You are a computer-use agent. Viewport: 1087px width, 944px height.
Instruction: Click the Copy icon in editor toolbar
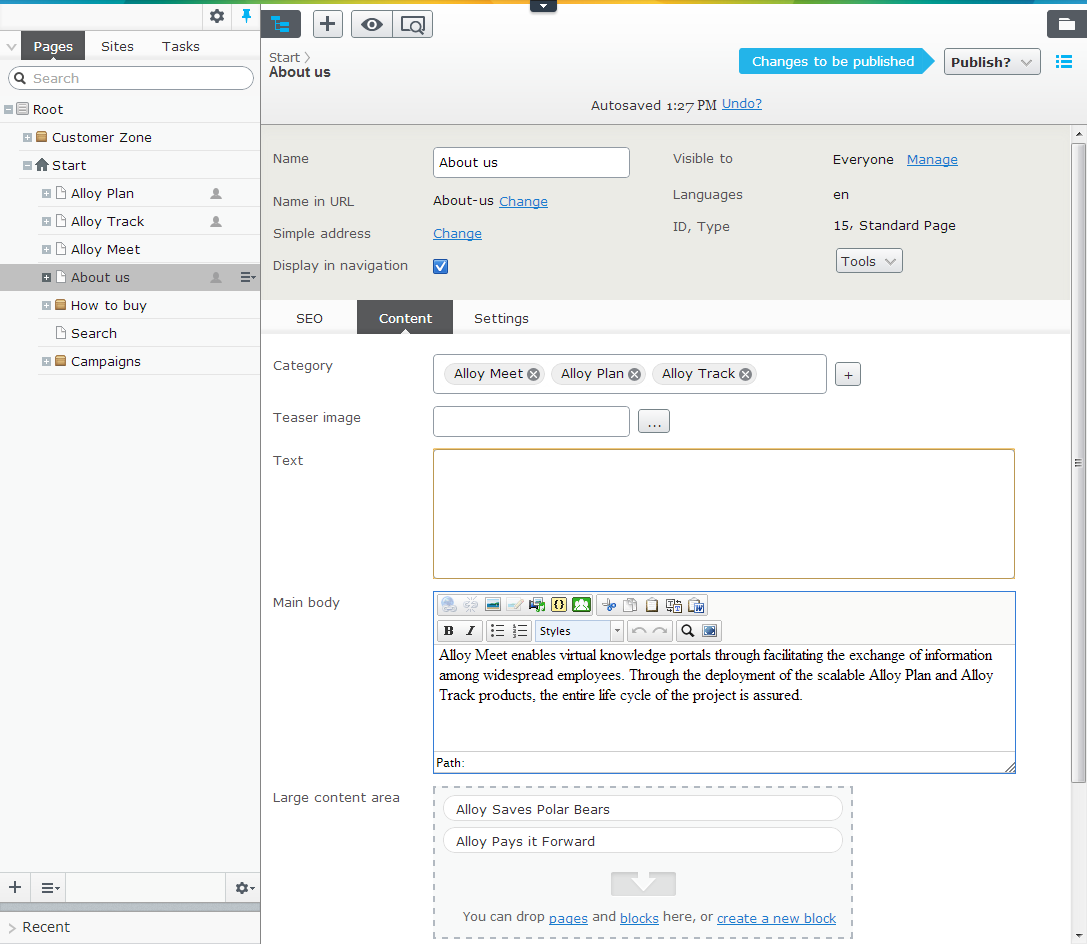tap(630, 605)
